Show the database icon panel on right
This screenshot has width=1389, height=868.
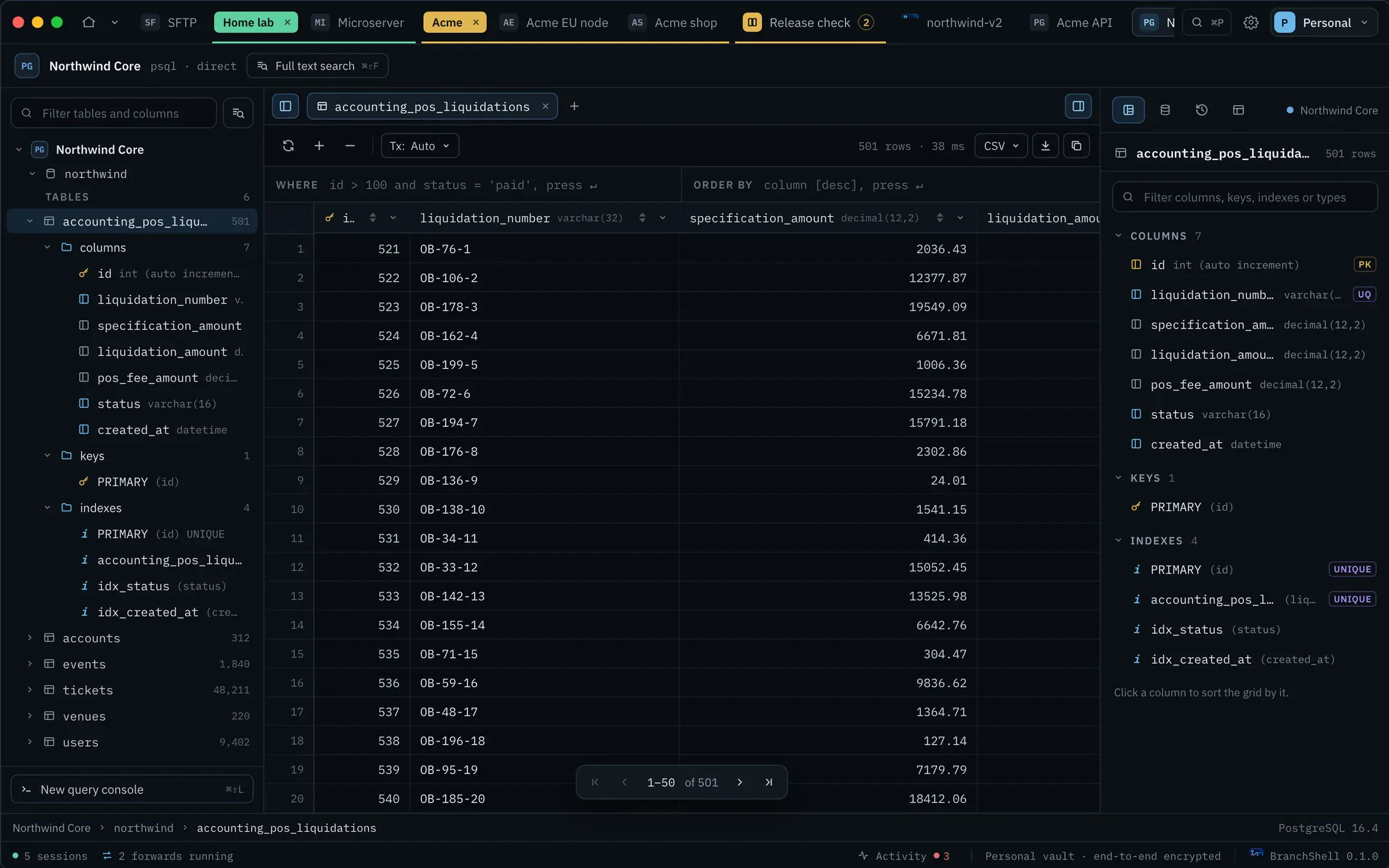[1165, 110]
